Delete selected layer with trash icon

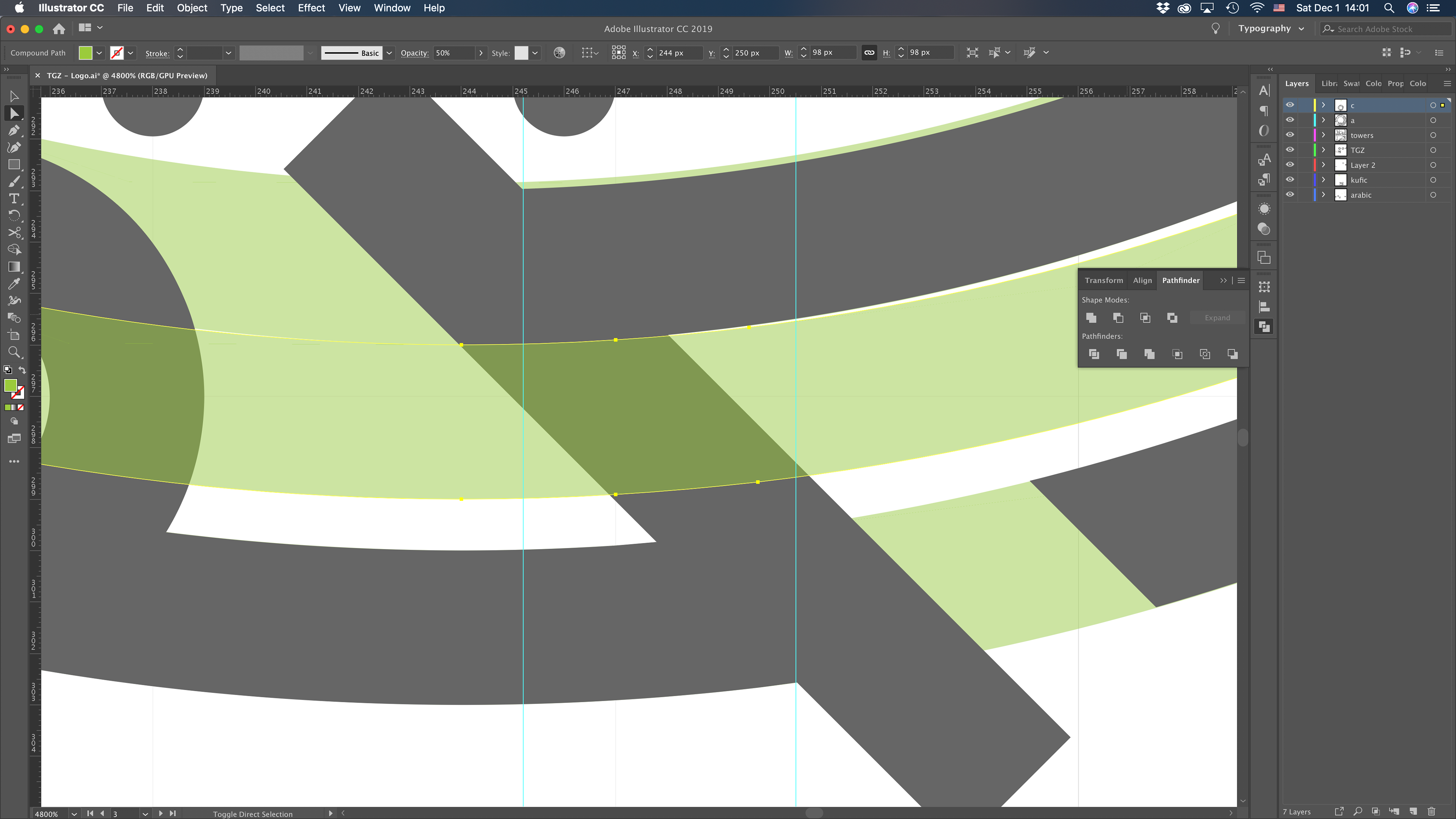[1431, 812]
